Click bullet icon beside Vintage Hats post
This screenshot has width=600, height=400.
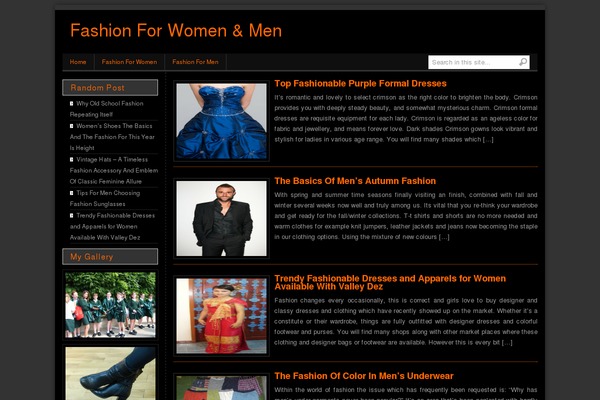[x=72, y=160]
